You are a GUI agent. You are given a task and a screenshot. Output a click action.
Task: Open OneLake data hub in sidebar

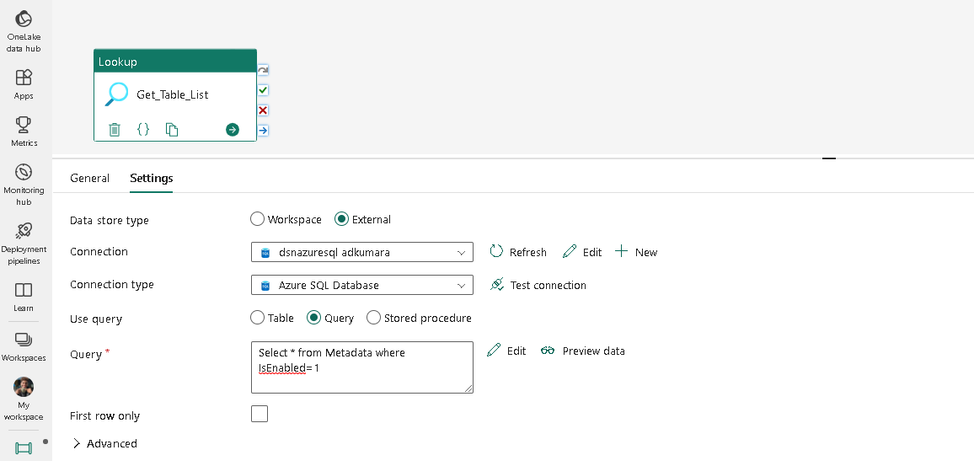click(x=24, y=31)
